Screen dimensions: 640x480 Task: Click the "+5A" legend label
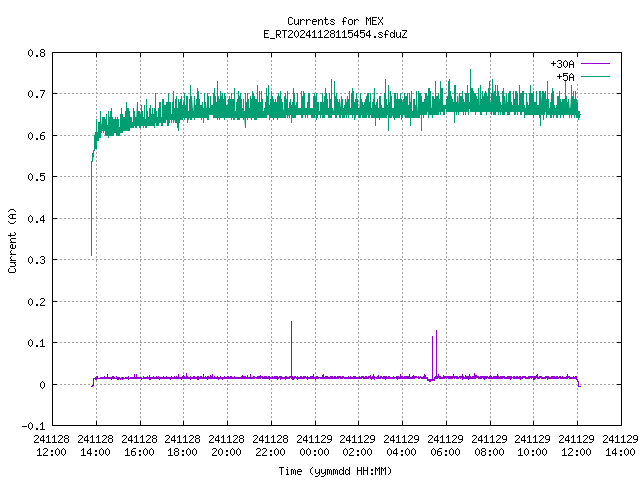coord(565,77)
